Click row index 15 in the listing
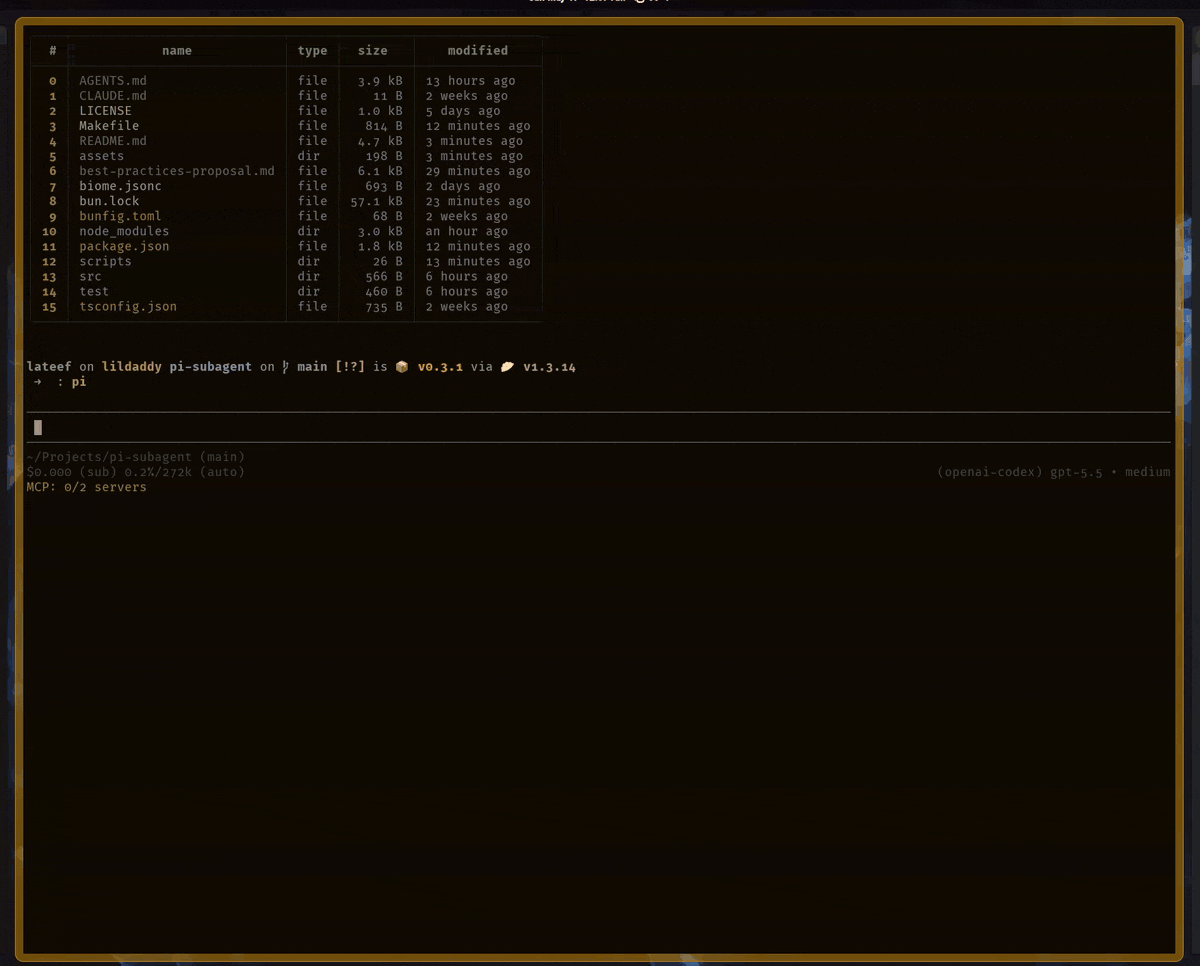Screen dimensions: 1200x966 coord(49,306)
